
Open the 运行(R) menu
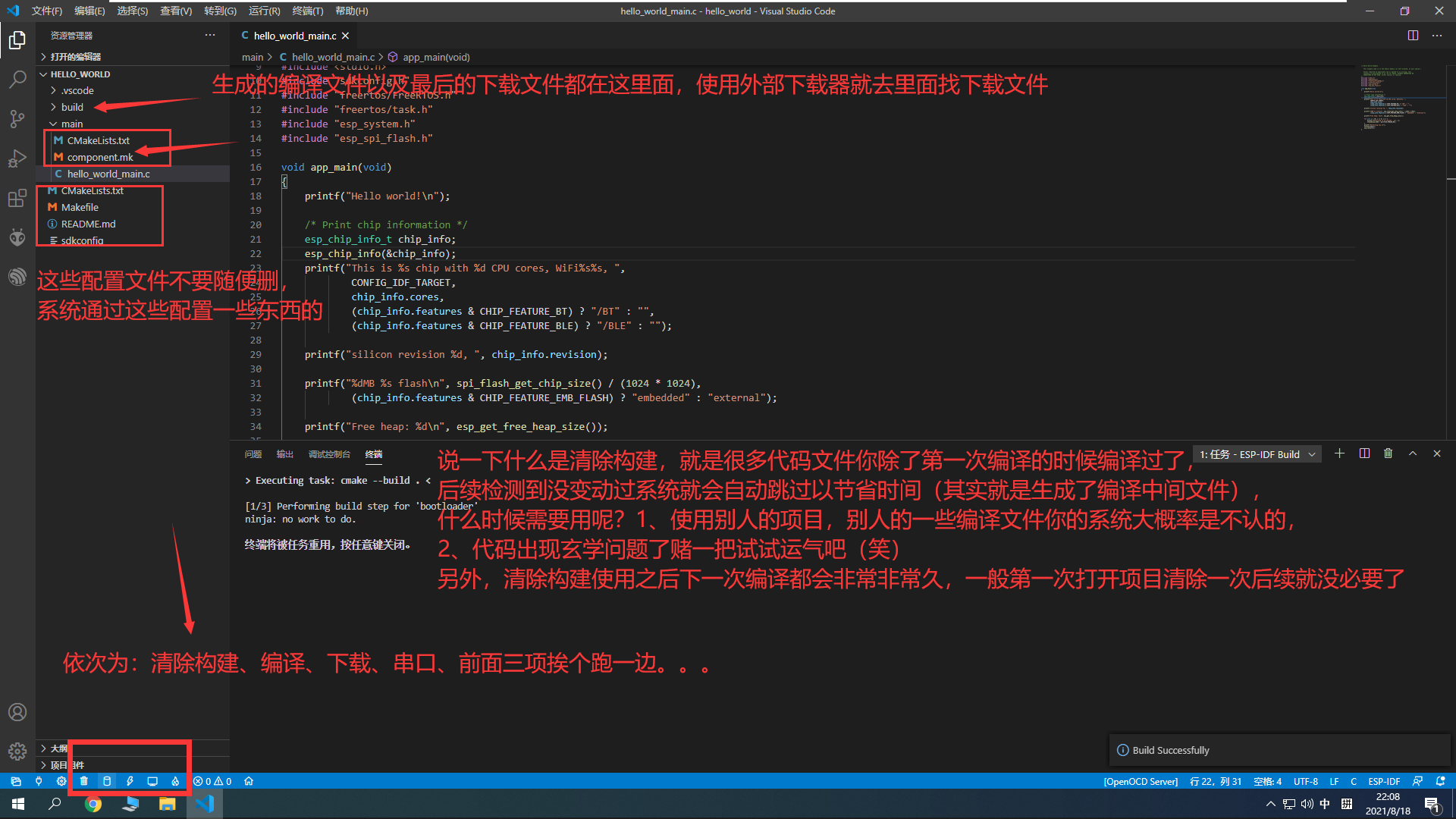click(264, 11)
